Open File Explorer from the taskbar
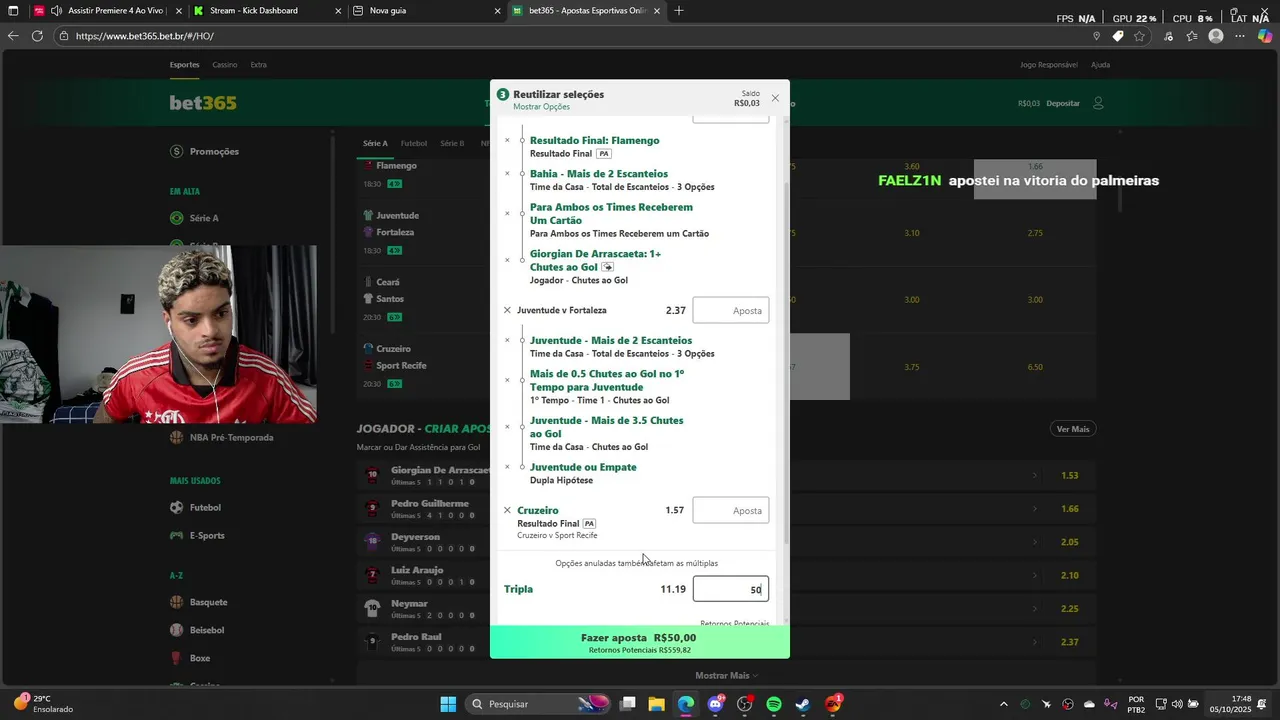 tap(656, 704)
